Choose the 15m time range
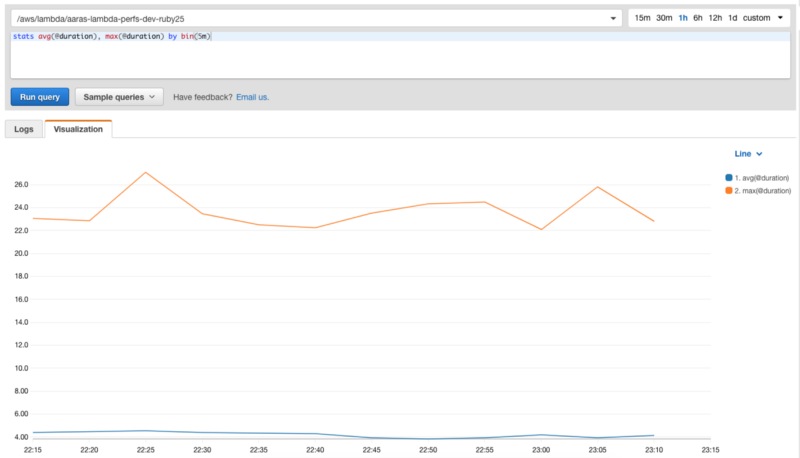 tap(642, 18)
